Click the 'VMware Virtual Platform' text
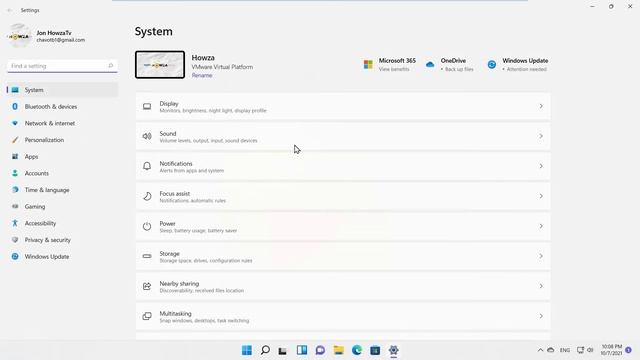This screenshot has width=640, height=360. point(222,67)
